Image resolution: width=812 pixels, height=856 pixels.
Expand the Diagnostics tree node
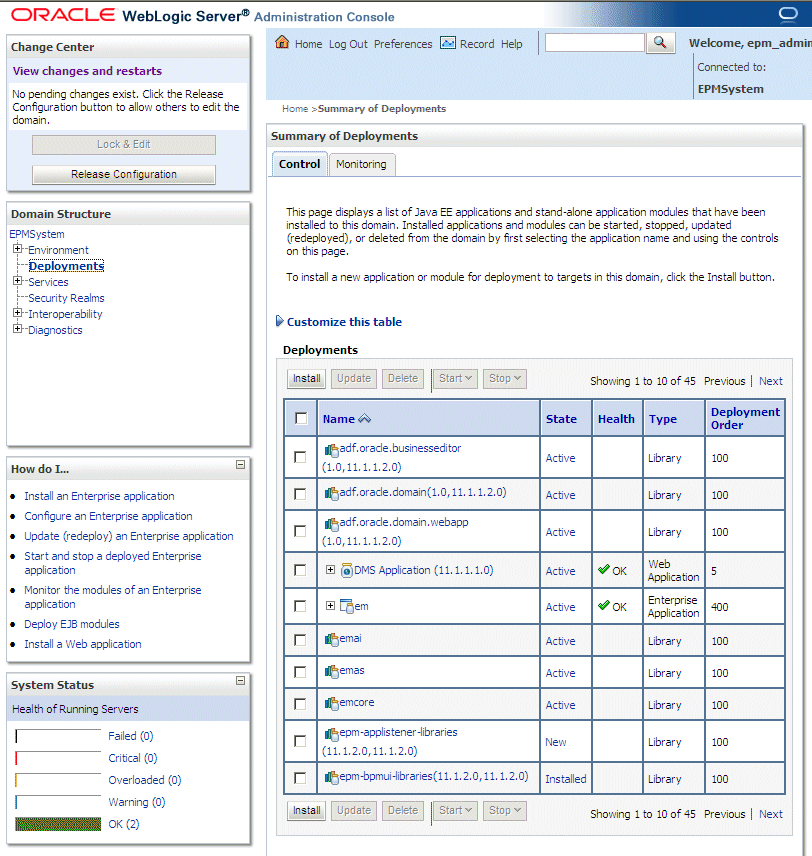point(17,329)
